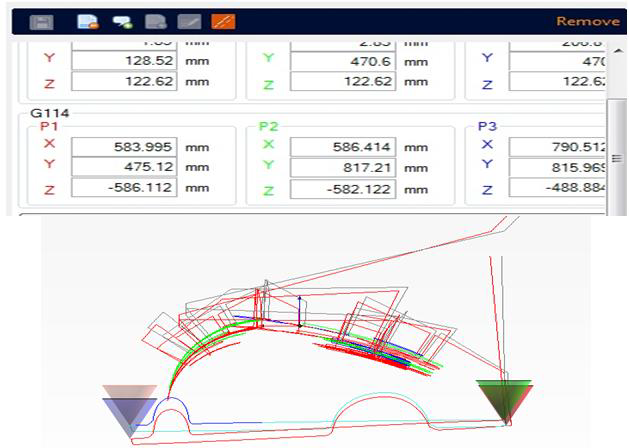Click the Y field showing 128.52
Screen dimensions: 629x448
[124, 59]
